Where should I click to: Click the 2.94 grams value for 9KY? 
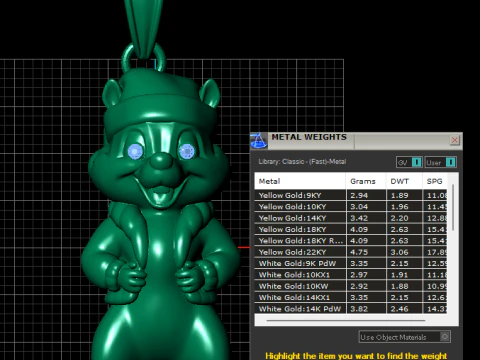[359, 195]
